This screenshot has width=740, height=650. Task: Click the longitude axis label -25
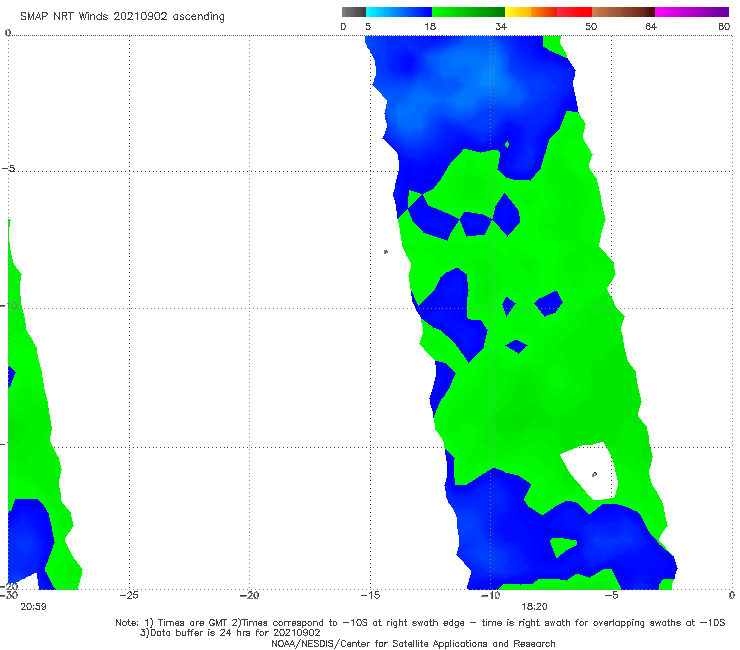click(129, 595)
